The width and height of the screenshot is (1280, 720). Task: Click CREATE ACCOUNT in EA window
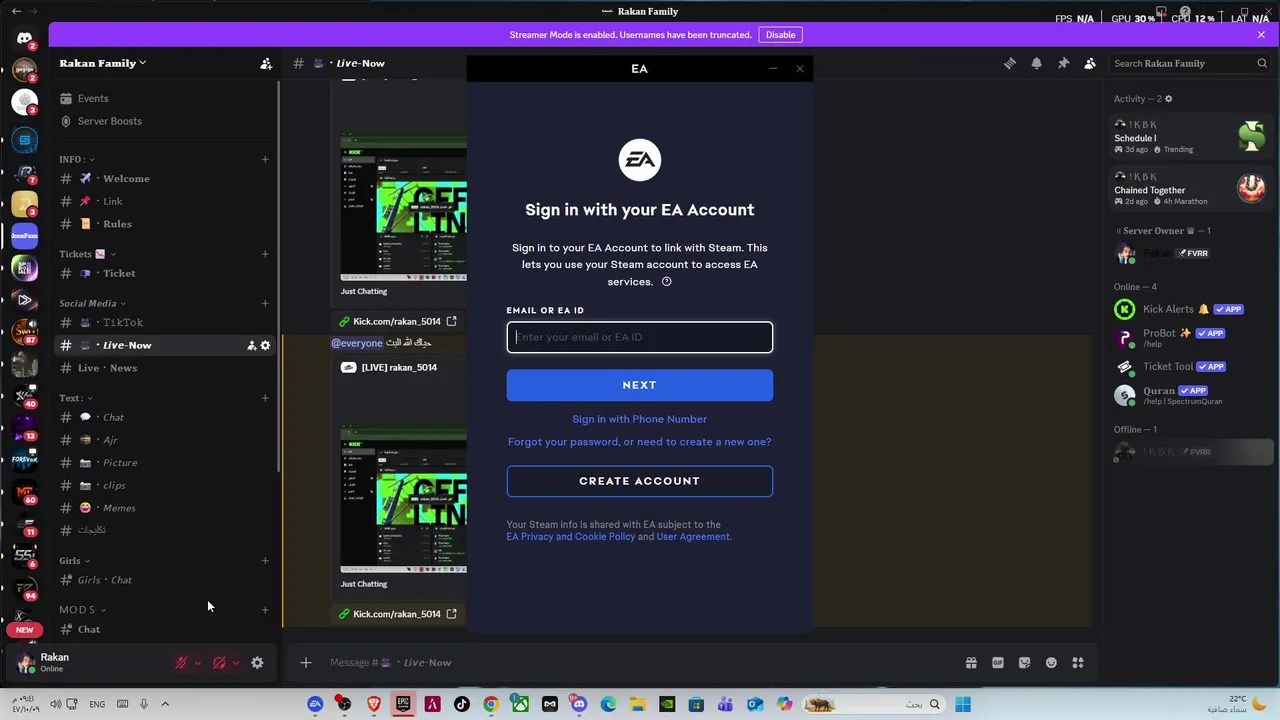[639, 481]
